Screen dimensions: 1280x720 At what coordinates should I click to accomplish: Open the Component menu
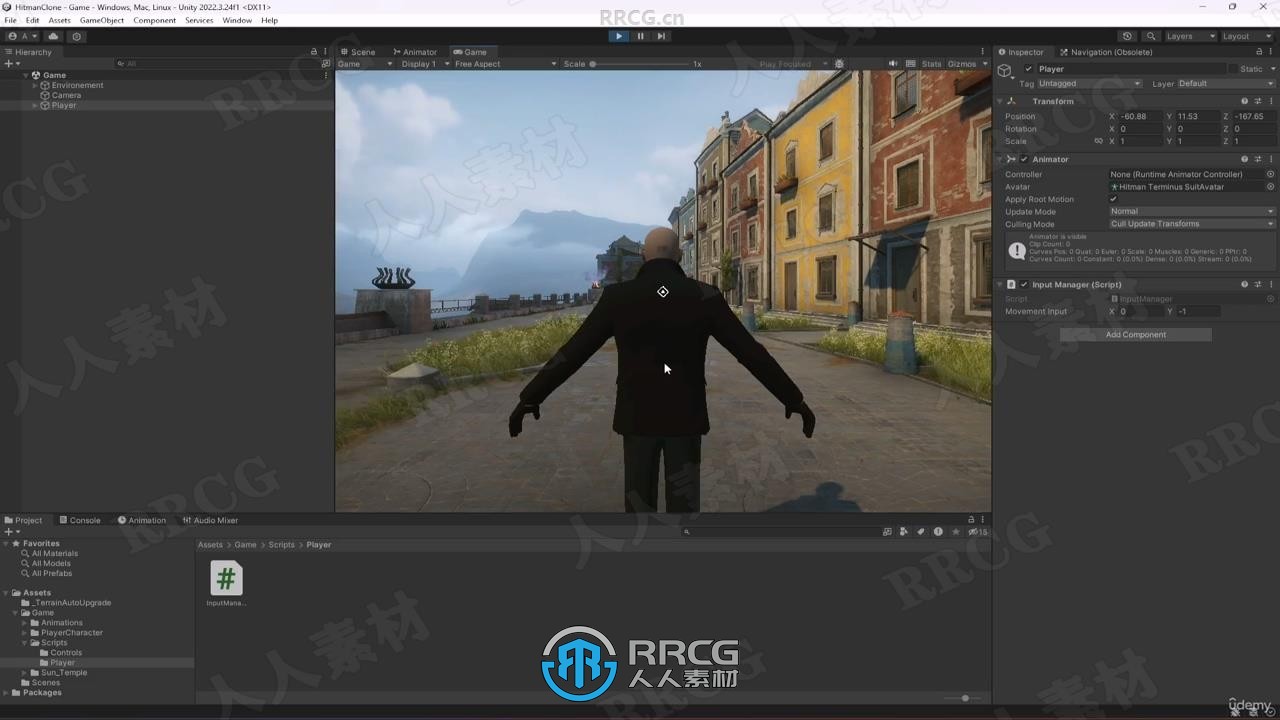[x=154, y=20]
